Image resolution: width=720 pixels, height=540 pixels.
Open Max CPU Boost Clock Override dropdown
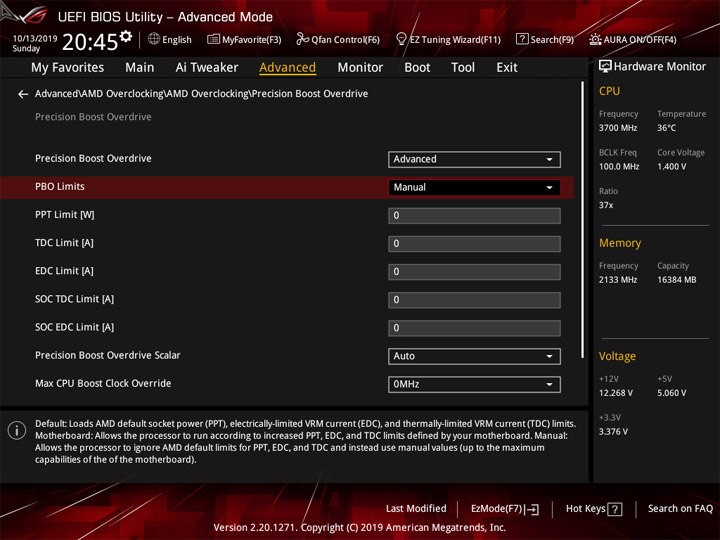pos(474,384)
